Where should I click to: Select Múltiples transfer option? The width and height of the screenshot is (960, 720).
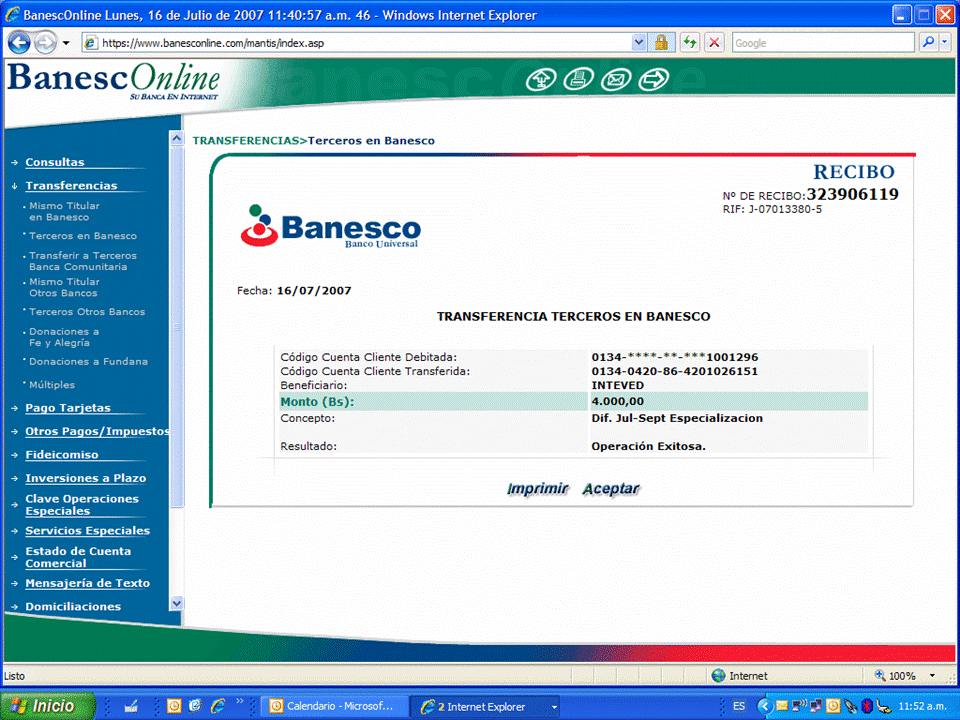pos(52,384)
